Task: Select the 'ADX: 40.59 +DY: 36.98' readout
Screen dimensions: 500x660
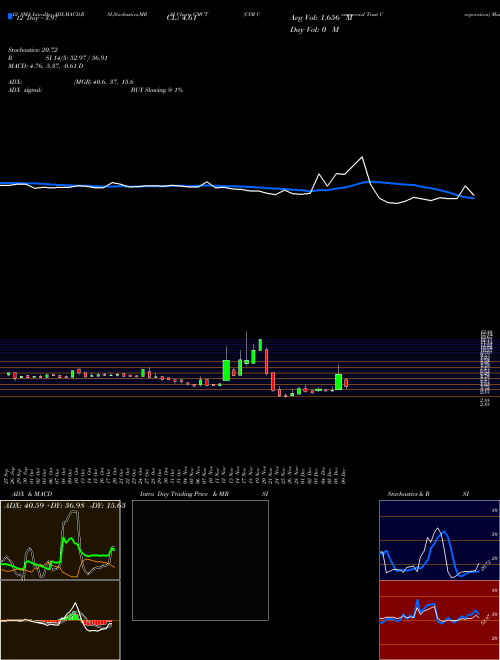Action: point(45,506)
